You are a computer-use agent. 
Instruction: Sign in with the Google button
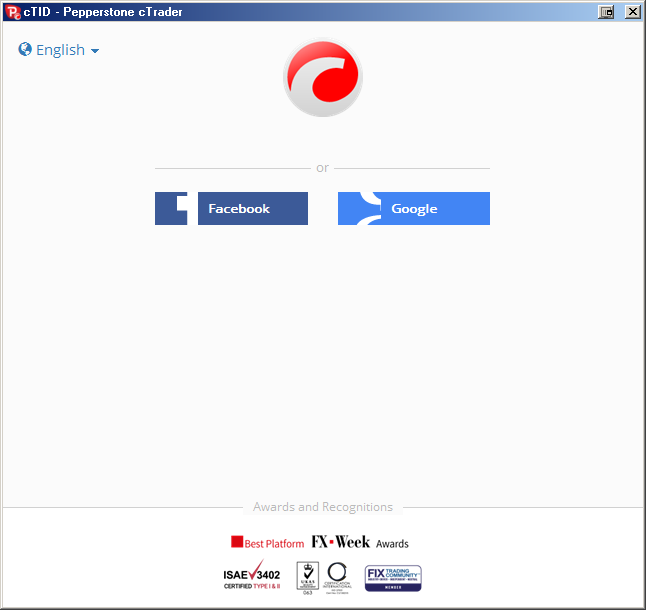[x=414, y=208]
